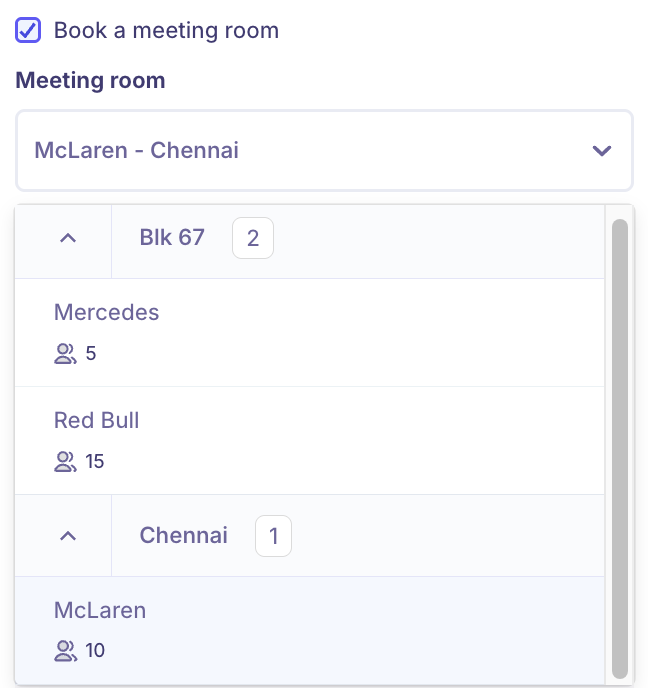This screenshot has height=688, width=648.
Task: Select the highlighted McLaren room option
Action: (100, 611)
